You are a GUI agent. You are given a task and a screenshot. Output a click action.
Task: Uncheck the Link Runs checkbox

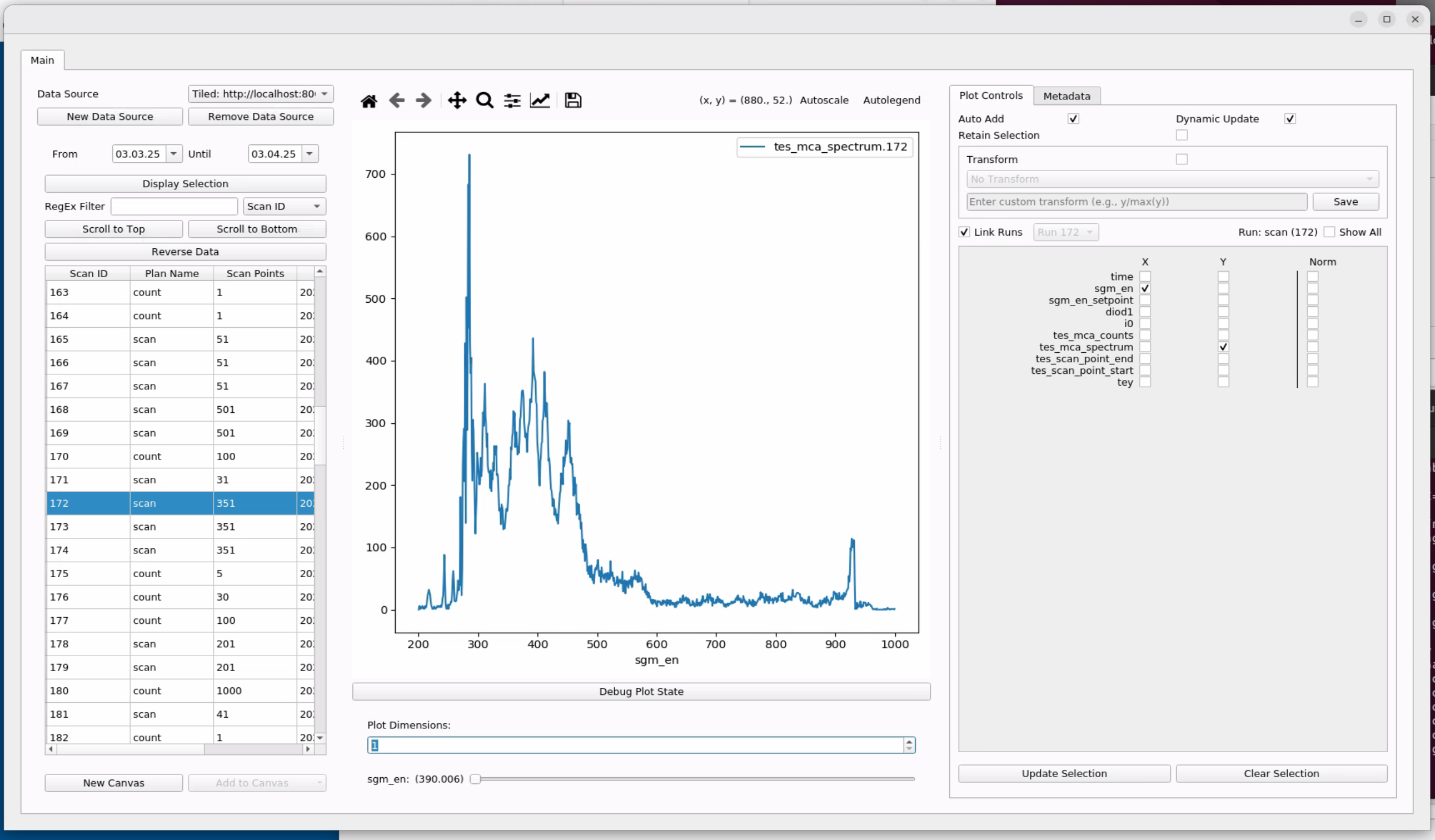point(964,232)
